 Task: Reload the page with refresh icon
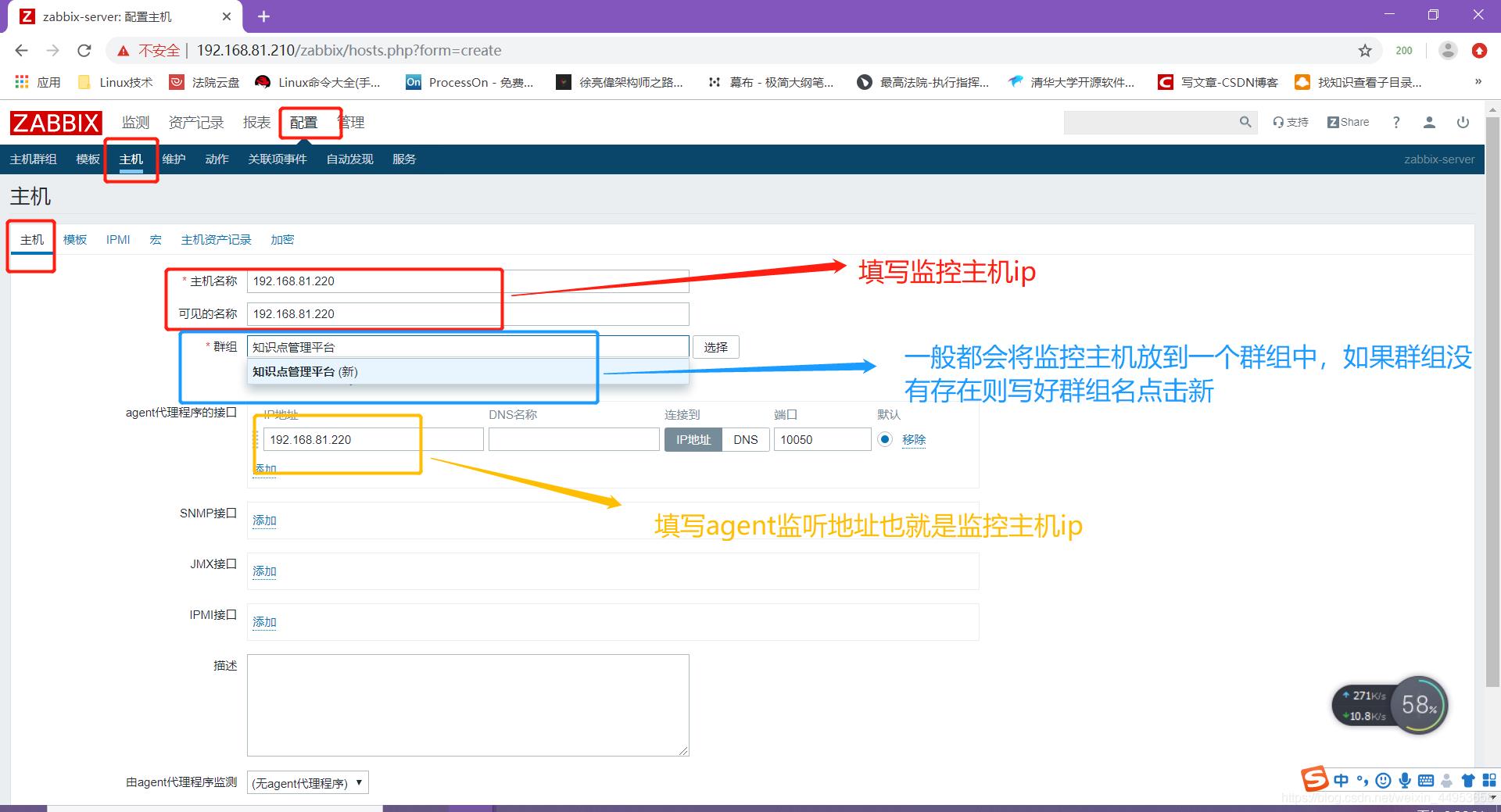pyautogui.click(x=84, y=51)
